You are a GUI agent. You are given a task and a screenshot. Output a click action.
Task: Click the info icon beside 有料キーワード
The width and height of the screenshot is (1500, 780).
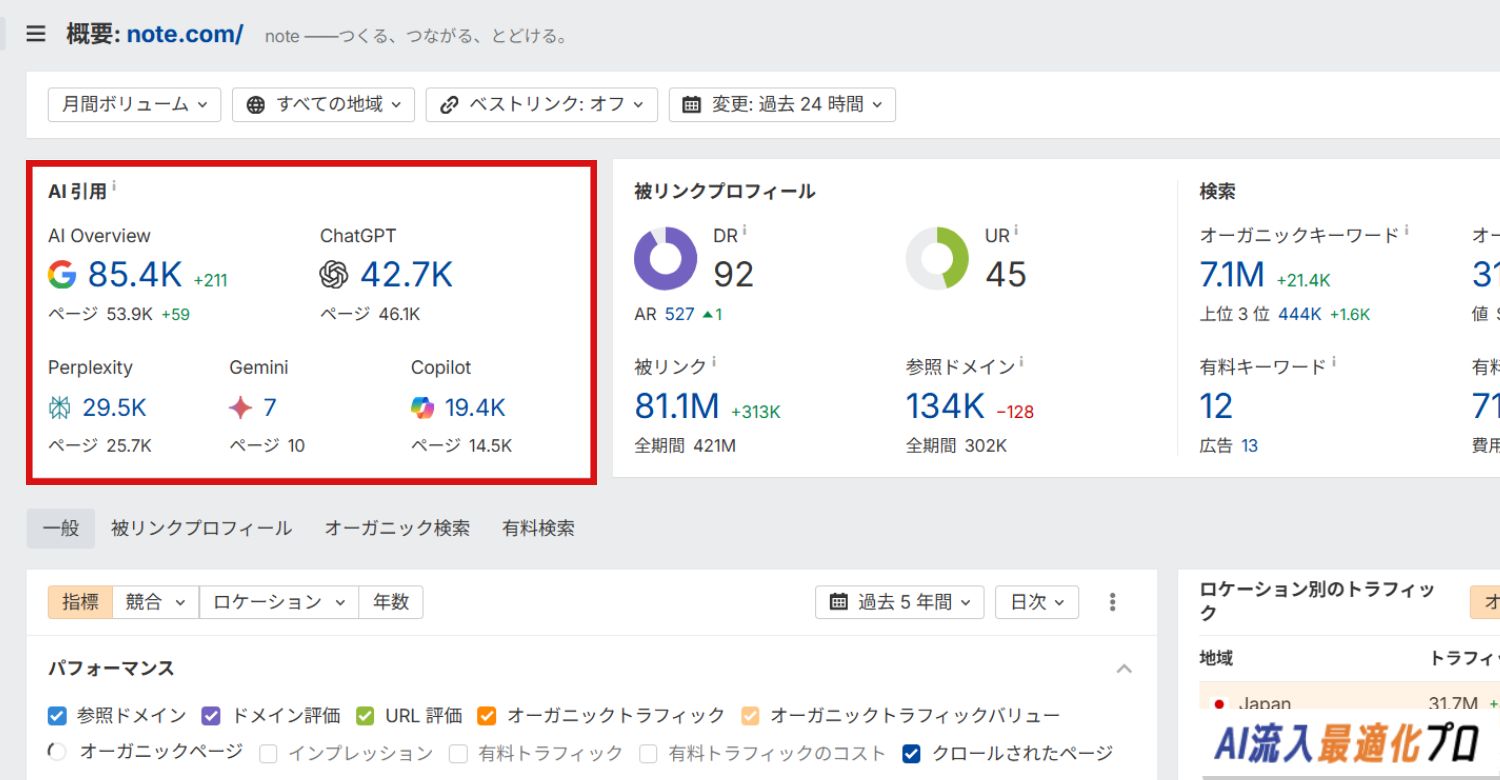point(1334,362)
